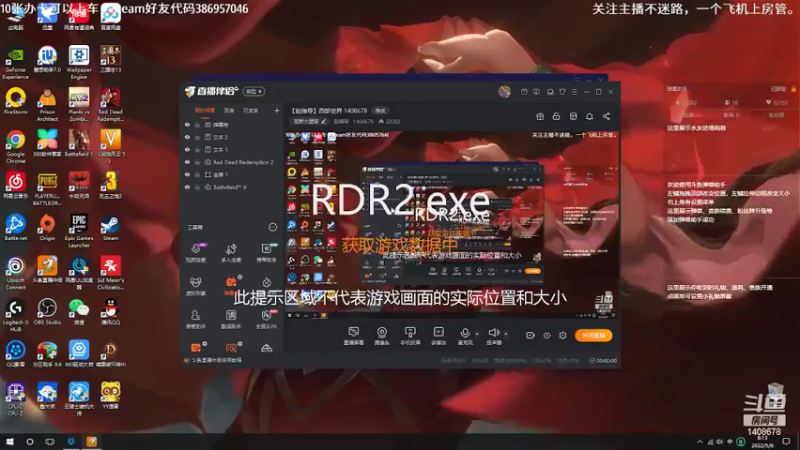Add a camera source from bottom toolbar
The width and height of the screenshot is (800, 450).
(x=382, y=336)
